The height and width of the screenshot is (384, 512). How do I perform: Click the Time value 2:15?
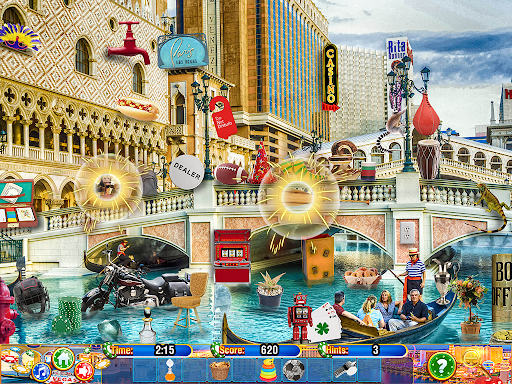click(165, 350)
